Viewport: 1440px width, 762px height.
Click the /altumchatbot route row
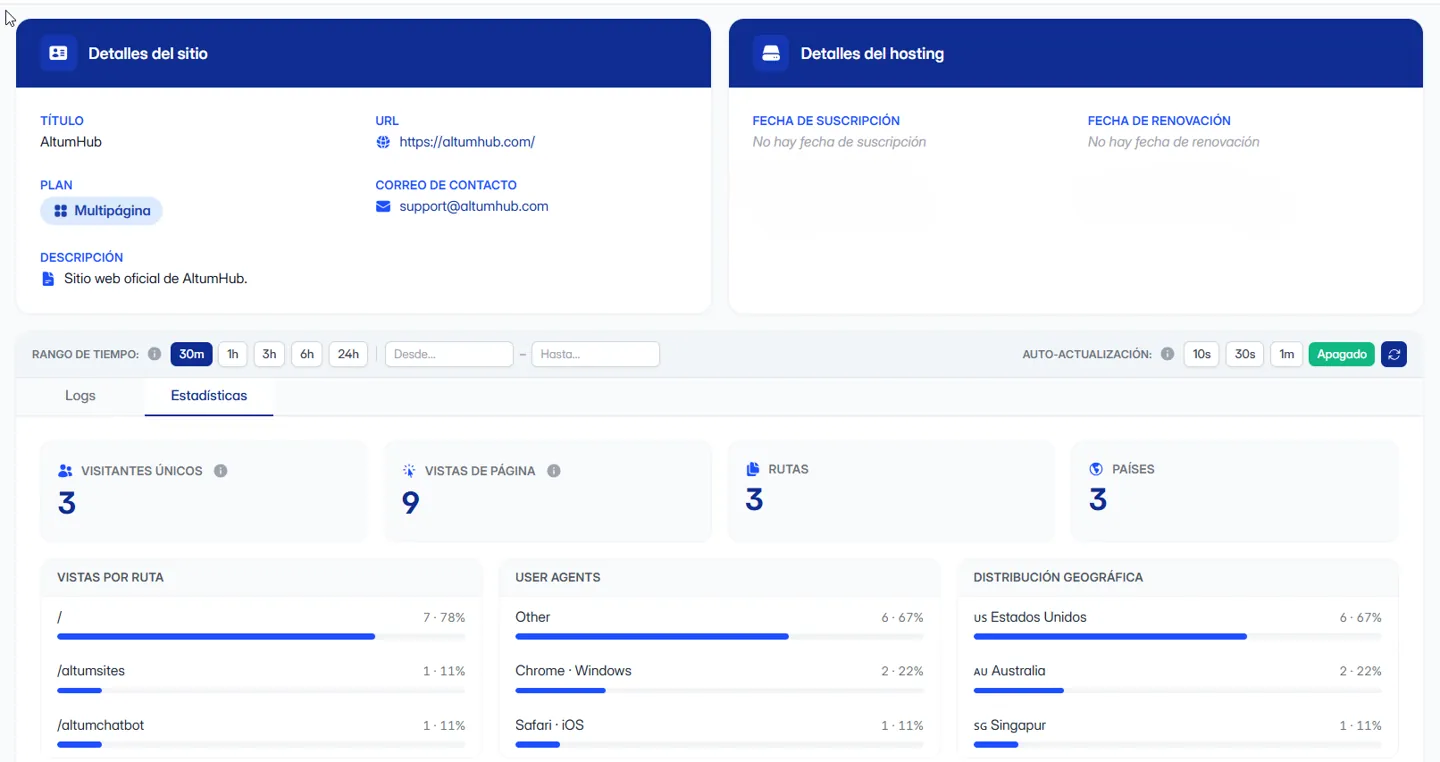click(x=261, y=732)
